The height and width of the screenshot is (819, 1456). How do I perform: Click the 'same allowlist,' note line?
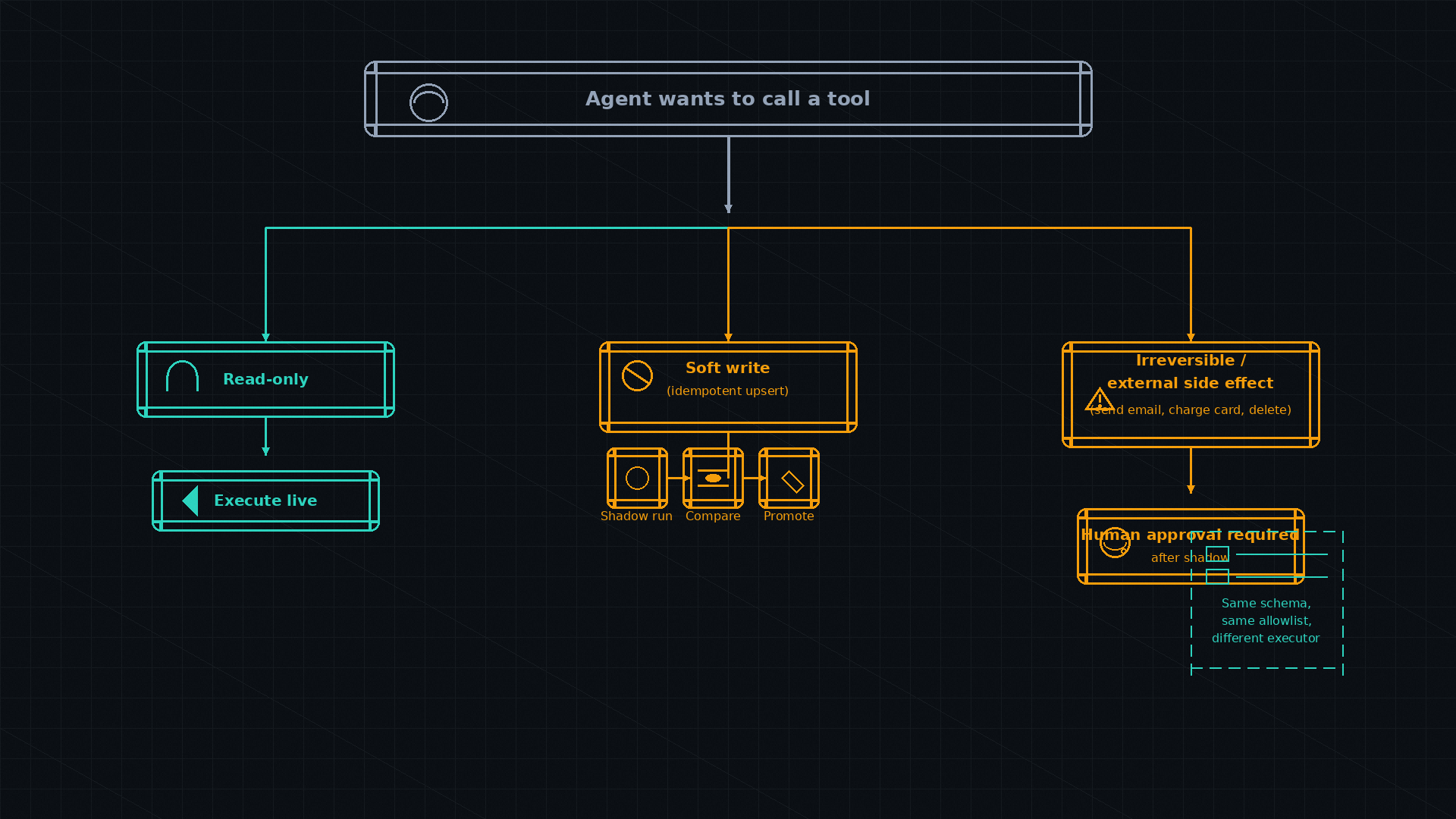pos(1266,621)
